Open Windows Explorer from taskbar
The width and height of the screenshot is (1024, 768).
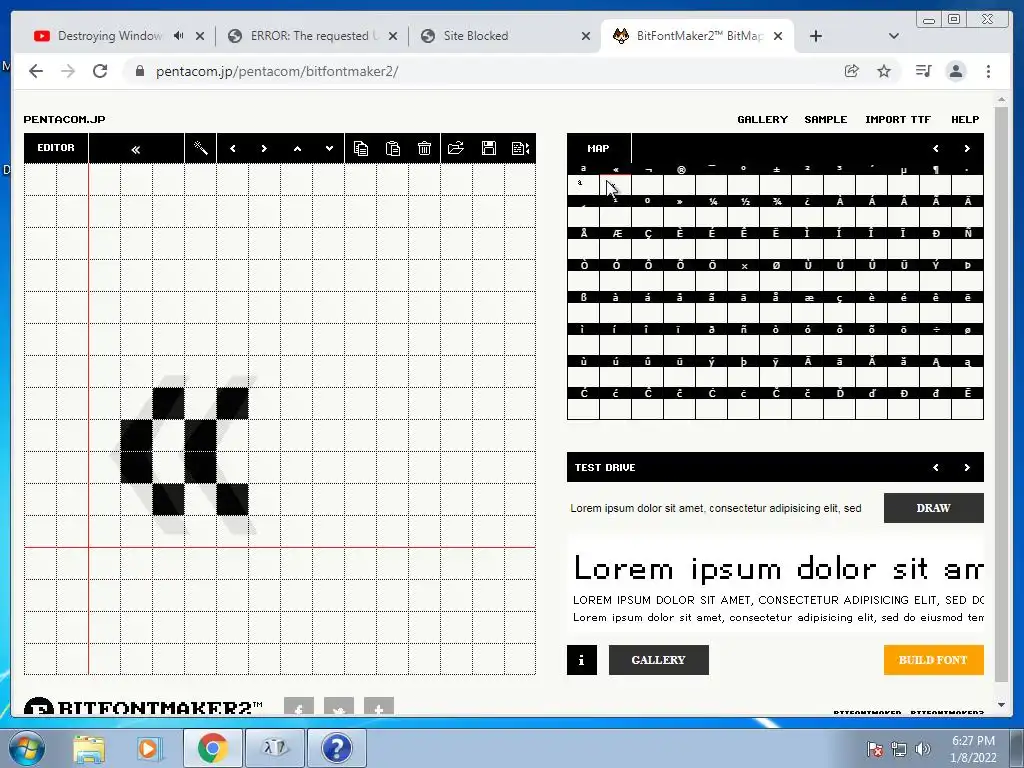point(89,748)
